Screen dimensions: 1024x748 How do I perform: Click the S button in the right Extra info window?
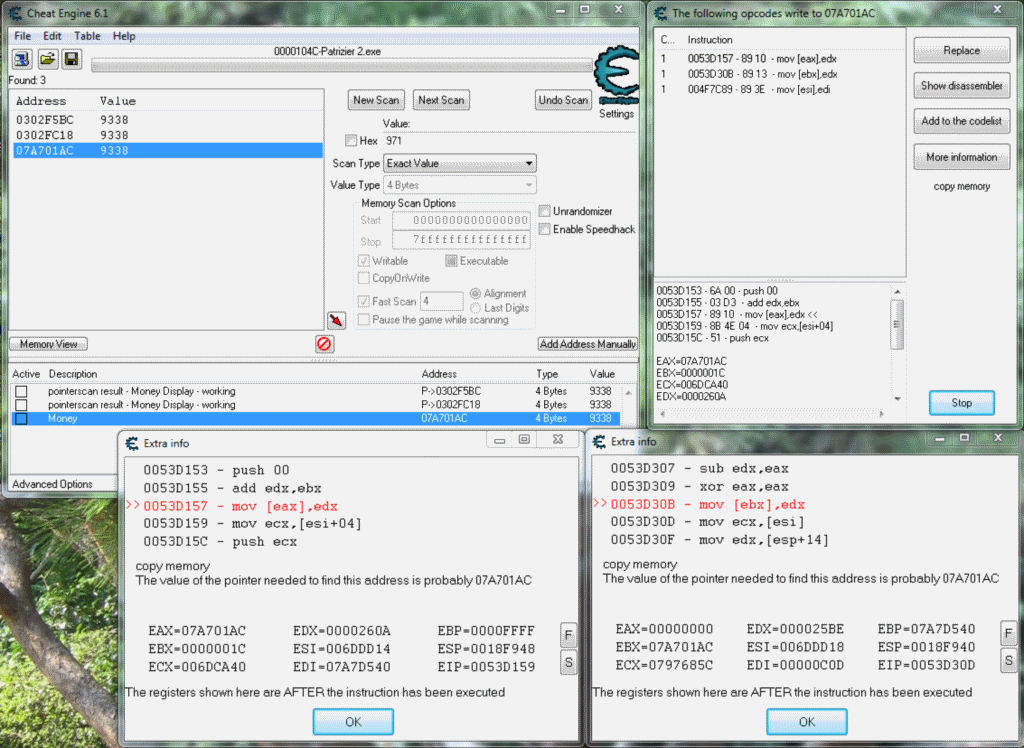coord(1008,659)
